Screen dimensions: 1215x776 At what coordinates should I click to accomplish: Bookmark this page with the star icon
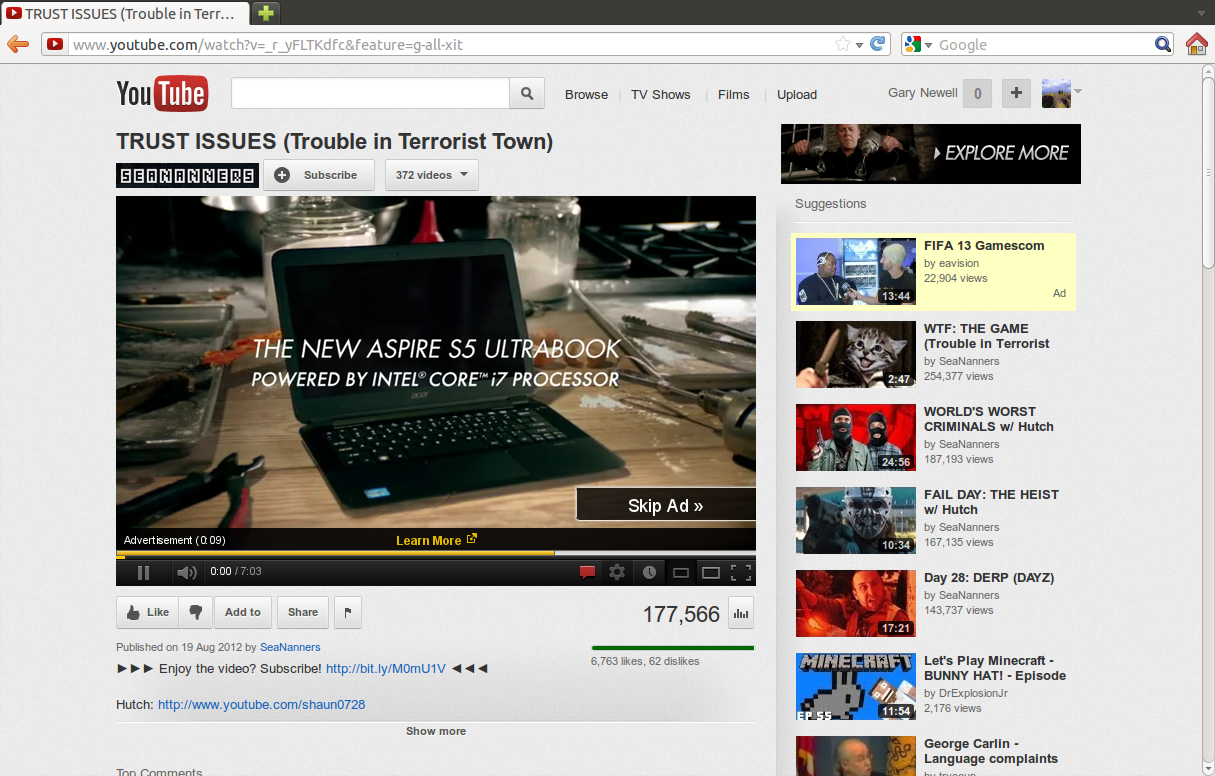(843, 44)
